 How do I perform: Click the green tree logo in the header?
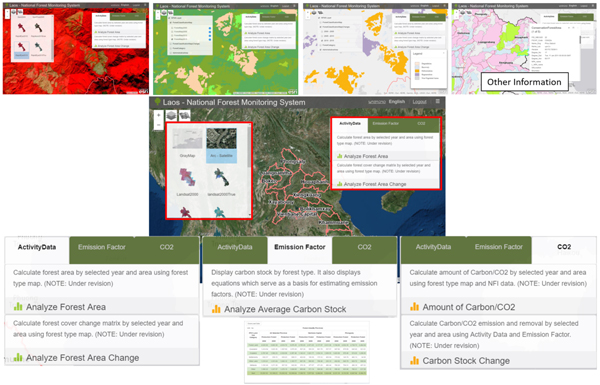pyautogui.click(x=157, y=102)
